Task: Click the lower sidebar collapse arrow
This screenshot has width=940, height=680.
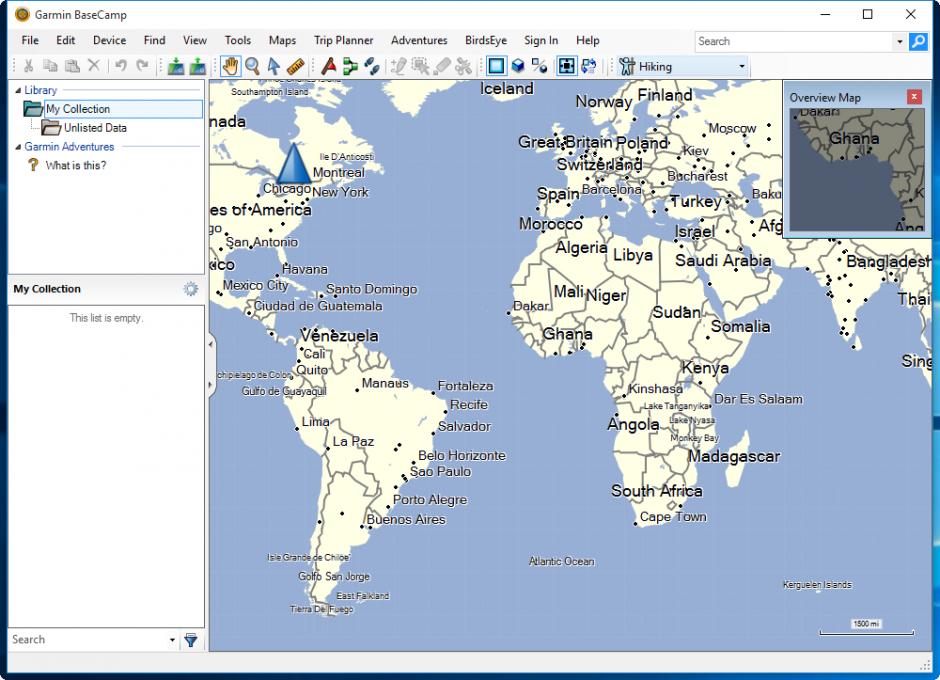Action: point(211,384)
